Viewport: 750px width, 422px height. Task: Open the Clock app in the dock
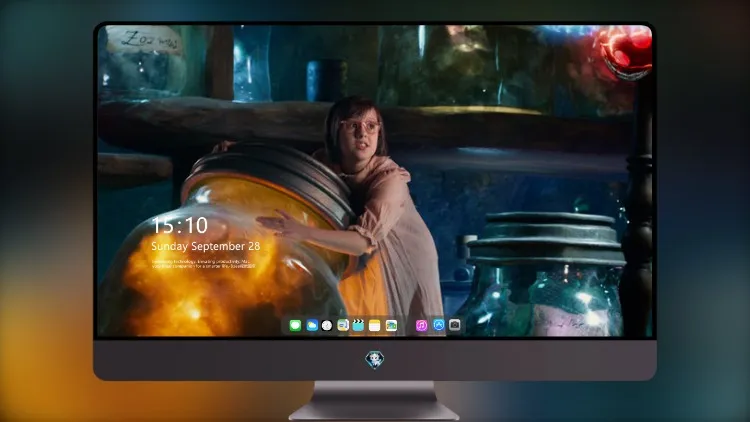click(x=327, y=326)
